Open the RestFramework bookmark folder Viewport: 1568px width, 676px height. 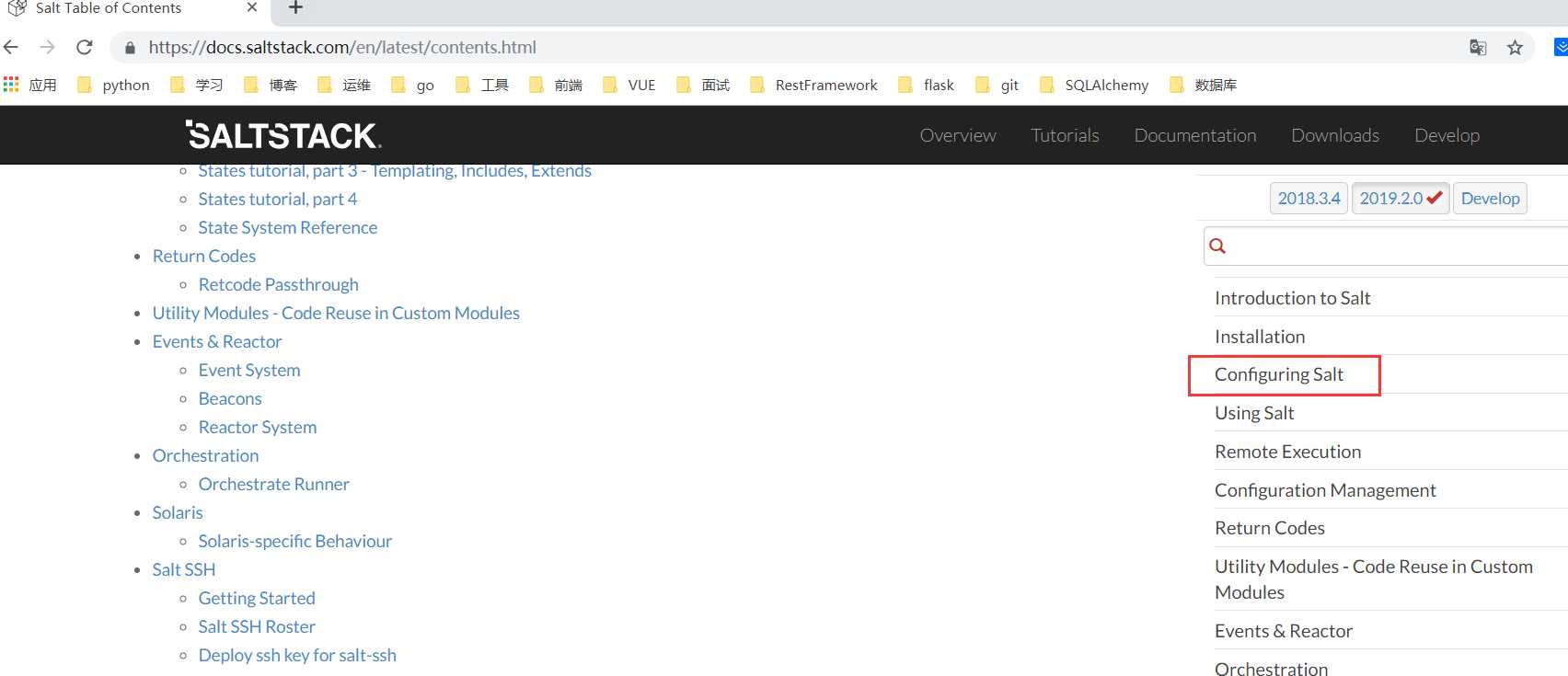pos(814,85)
